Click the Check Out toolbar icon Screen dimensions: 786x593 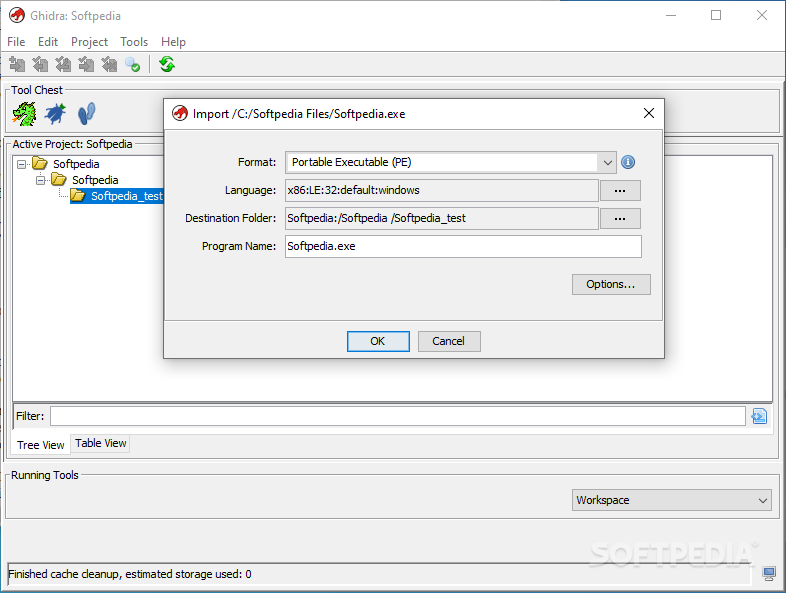(x=40, y=64)
